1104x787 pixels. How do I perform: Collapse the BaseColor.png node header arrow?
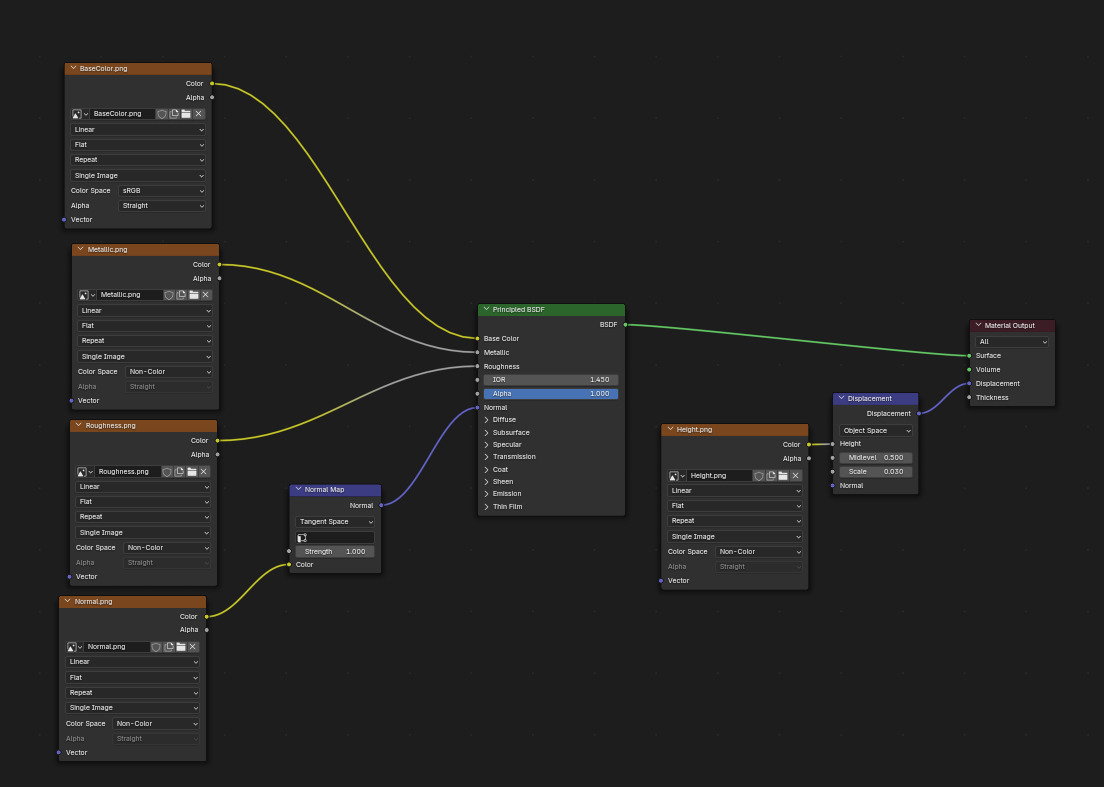click(73, 68)
